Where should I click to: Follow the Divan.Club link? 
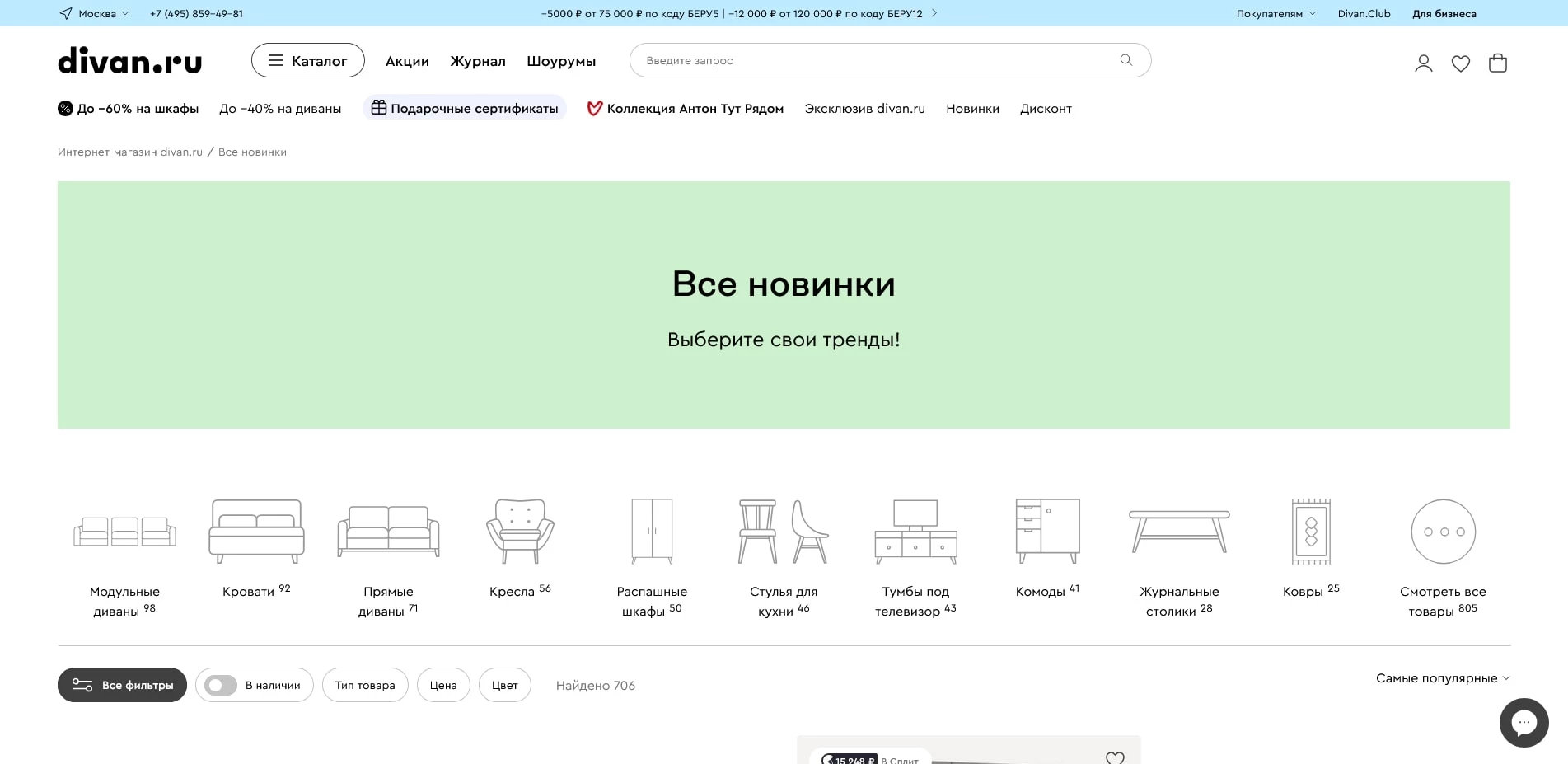pos(1364,13)
